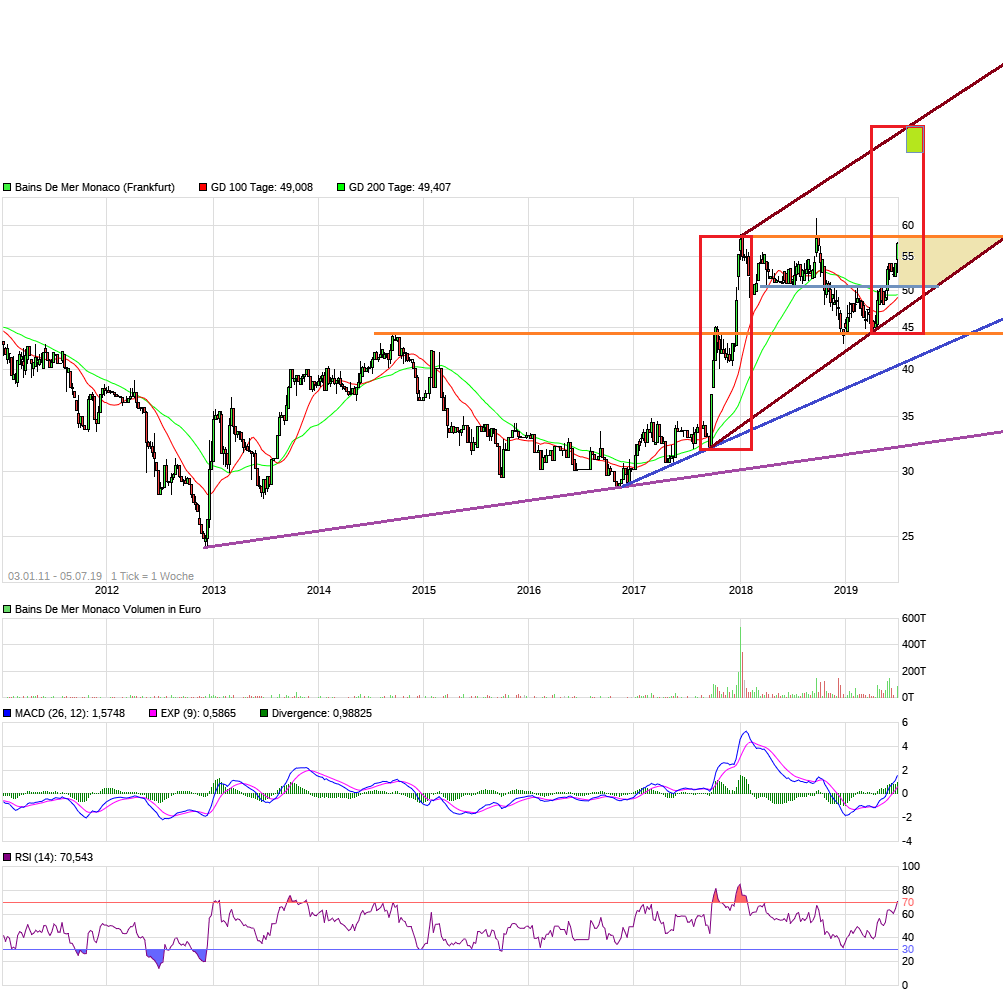Click the volume axis label 200T

coord(913,672)
